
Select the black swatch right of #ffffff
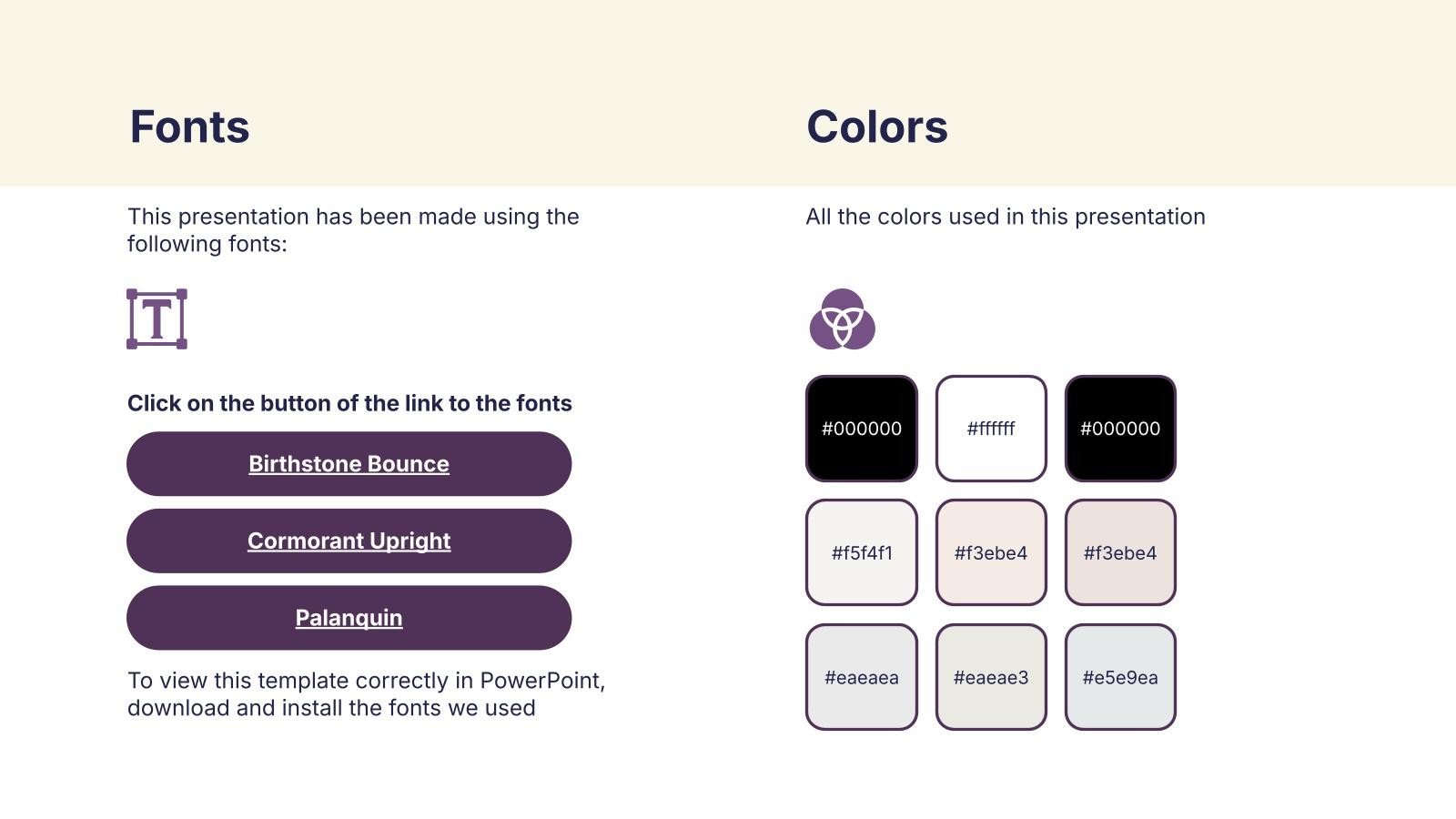click(1120, 429)
